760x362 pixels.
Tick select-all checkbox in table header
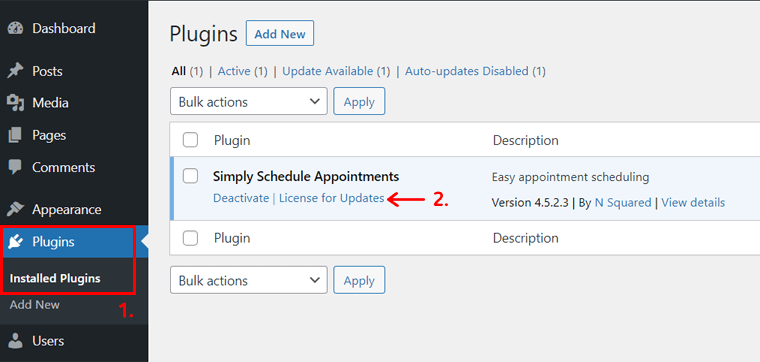(x=190, y=141)
